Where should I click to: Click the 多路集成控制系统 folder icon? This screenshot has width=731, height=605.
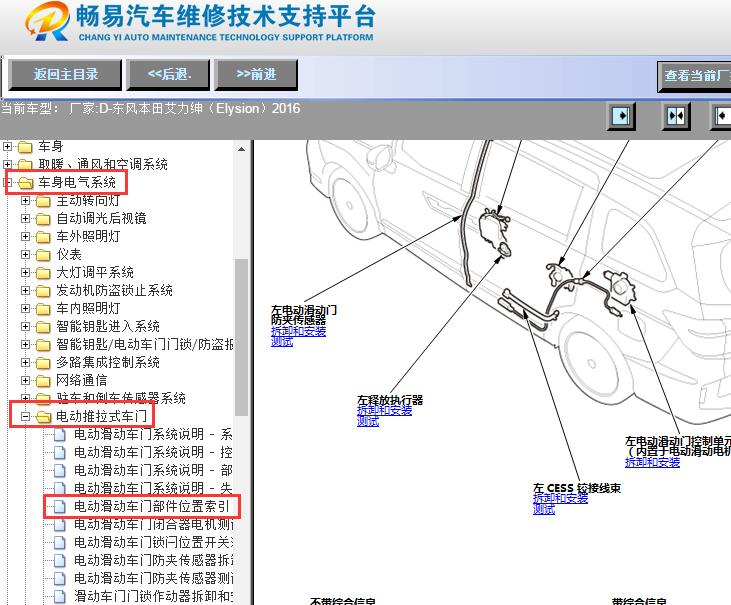click(43, 363)
